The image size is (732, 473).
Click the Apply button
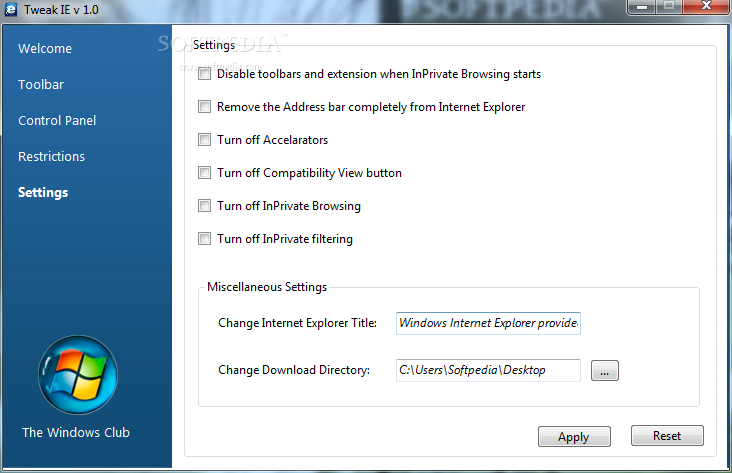point(574,437)
